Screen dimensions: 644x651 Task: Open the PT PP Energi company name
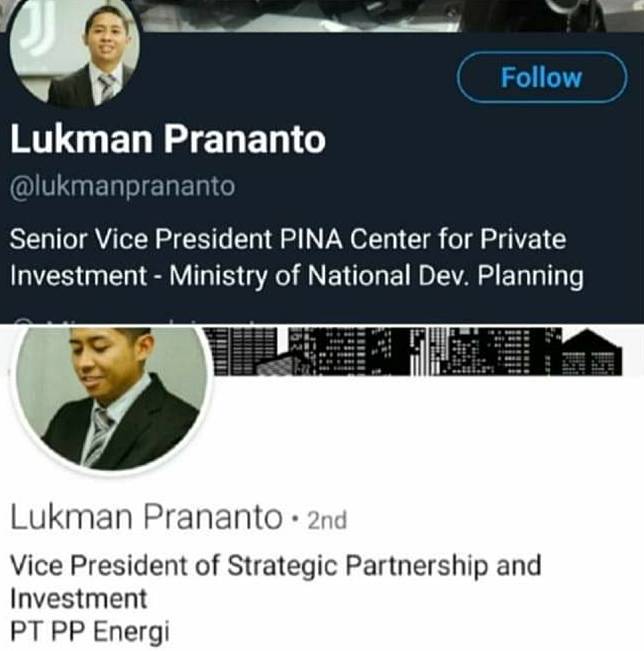(x=91, y=632)
